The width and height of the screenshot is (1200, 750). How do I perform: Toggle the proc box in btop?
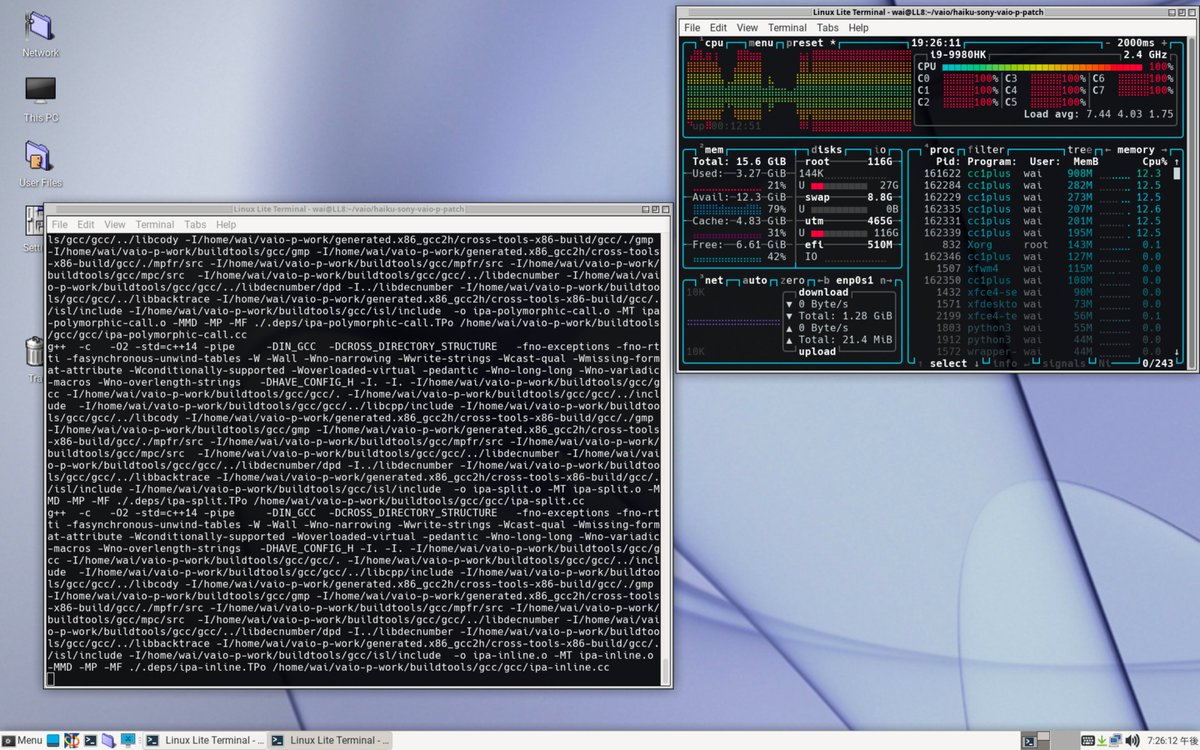point(942,150)
